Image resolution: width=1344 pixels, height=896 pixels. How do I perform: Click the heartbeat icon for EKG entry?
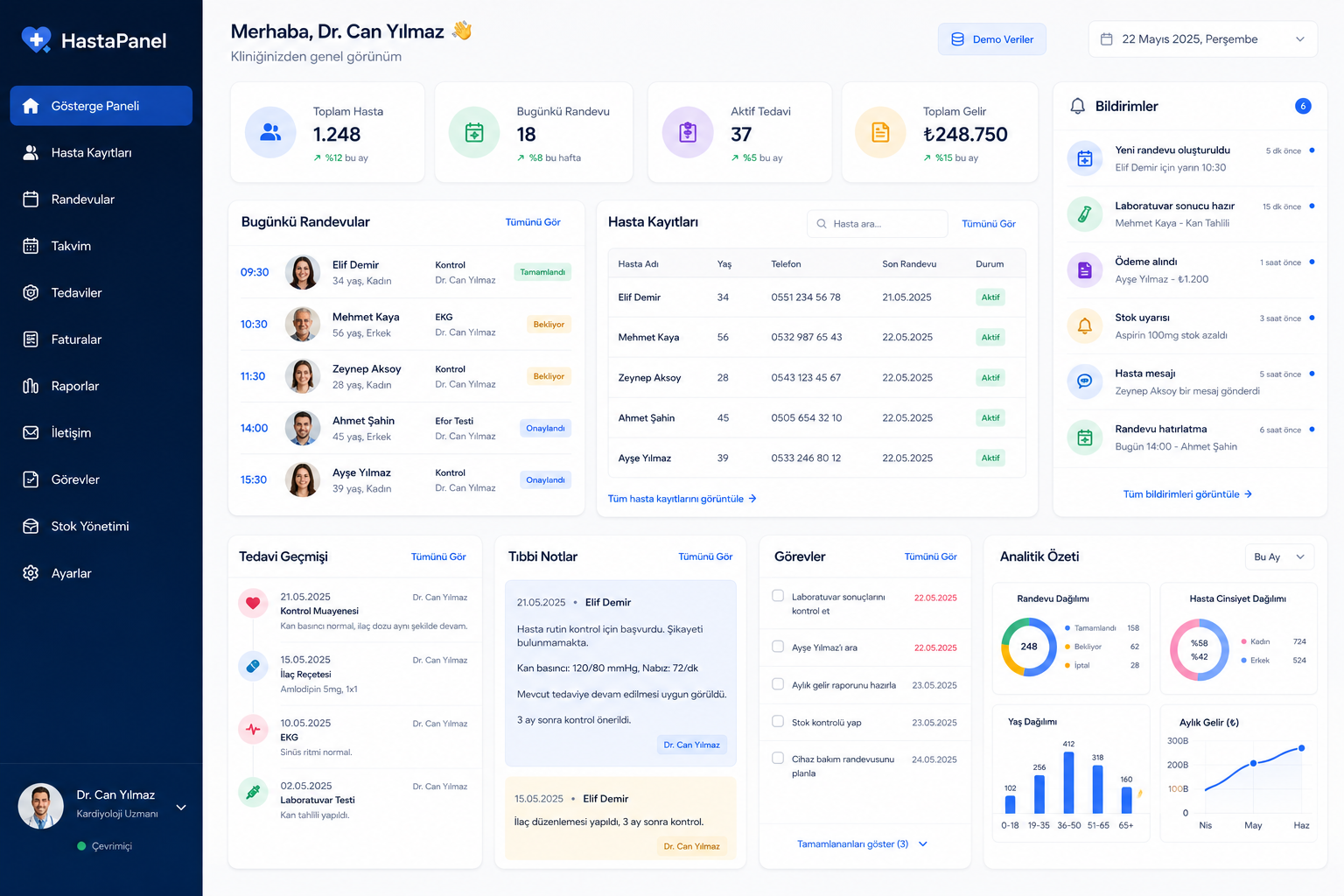(253, 729)
